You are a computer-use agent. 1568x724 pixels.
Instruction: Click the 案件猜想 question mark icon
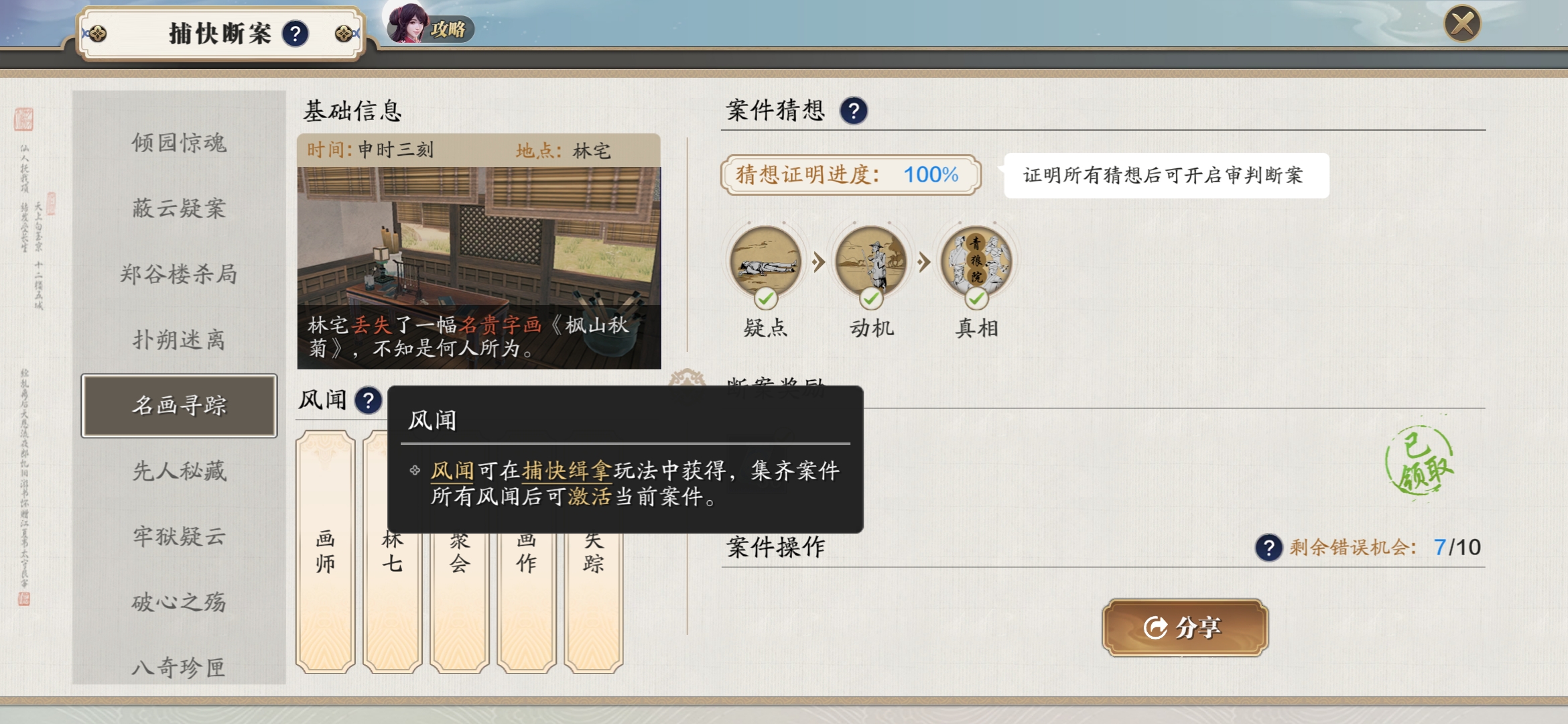coord(854,111)
